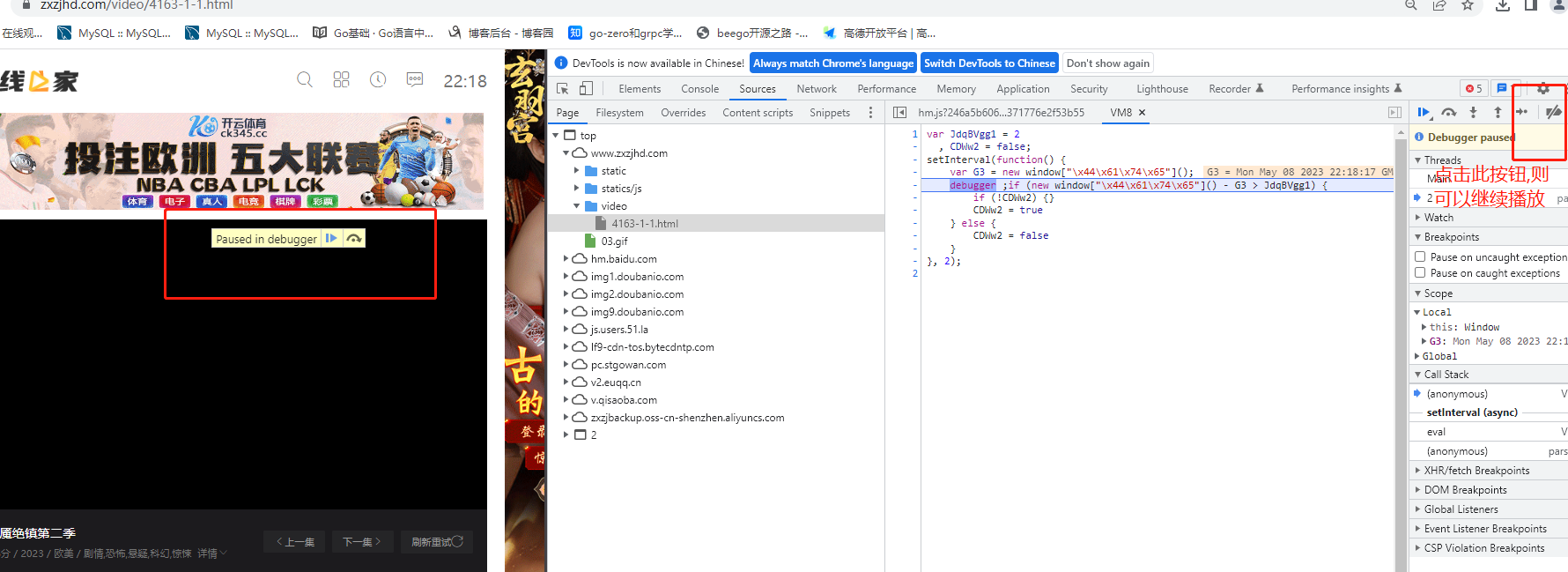Open the chat message icon on video site
Screen dimensions: 1568x572
[x=415, y=80]
